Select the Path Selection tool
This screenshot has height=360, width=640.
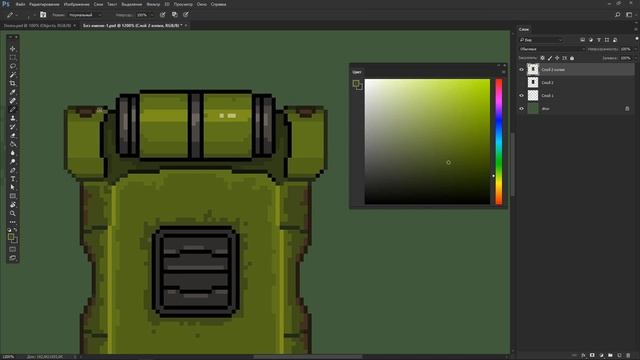pyautogui.click(x=13, y=187)
